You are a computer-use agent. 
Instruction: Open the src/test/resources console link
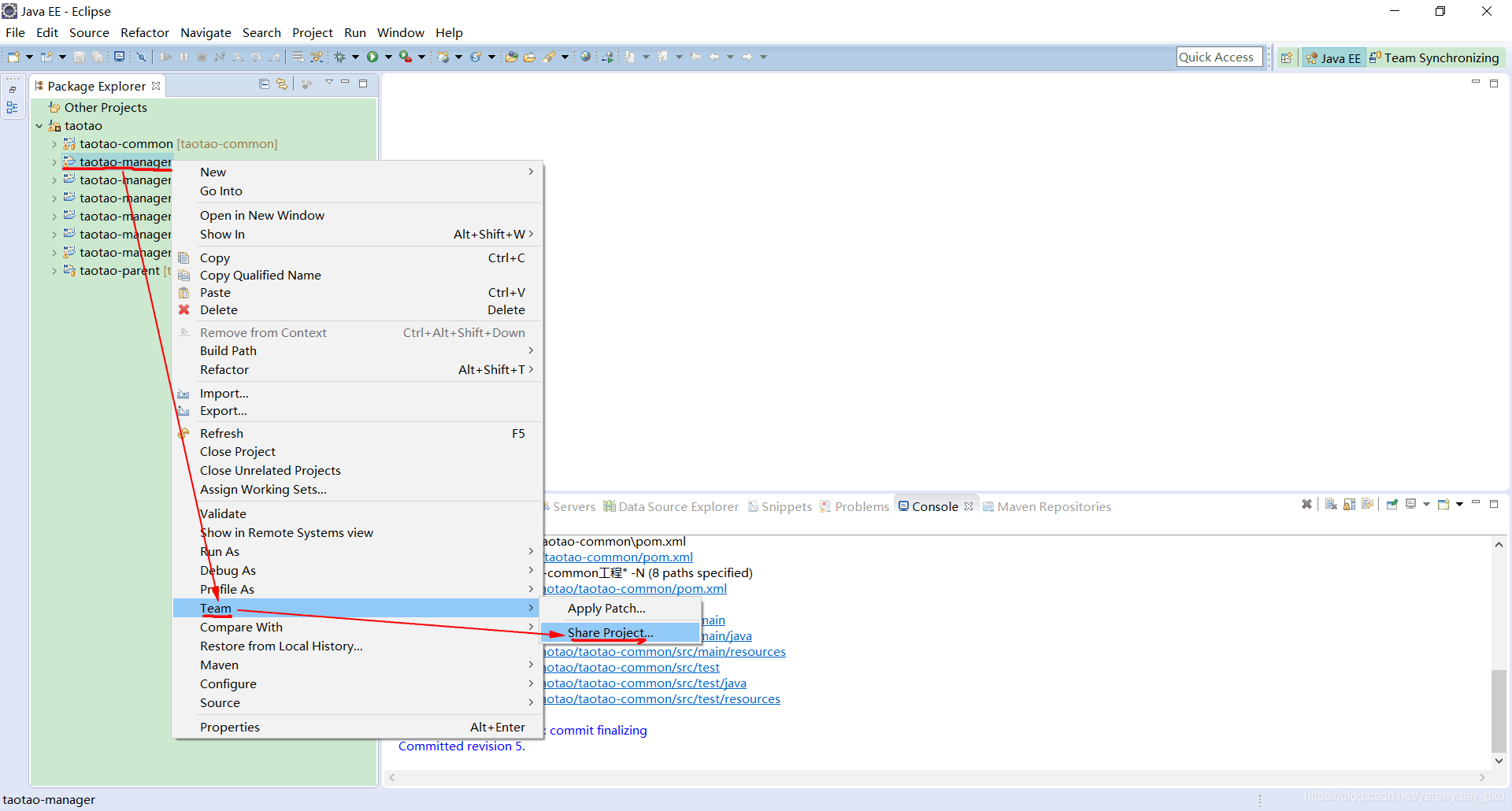point(661,699)
